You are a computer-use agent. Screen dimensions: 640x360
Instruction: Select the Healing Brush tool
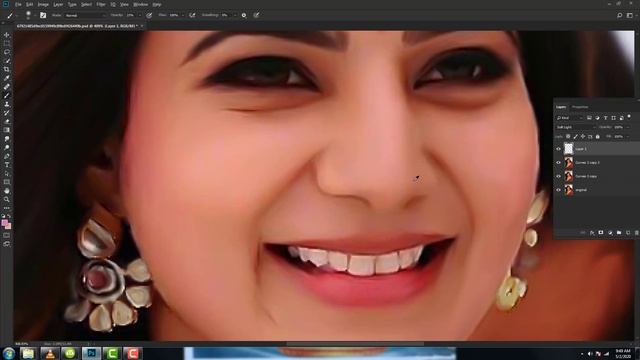[x=7, y=87]
